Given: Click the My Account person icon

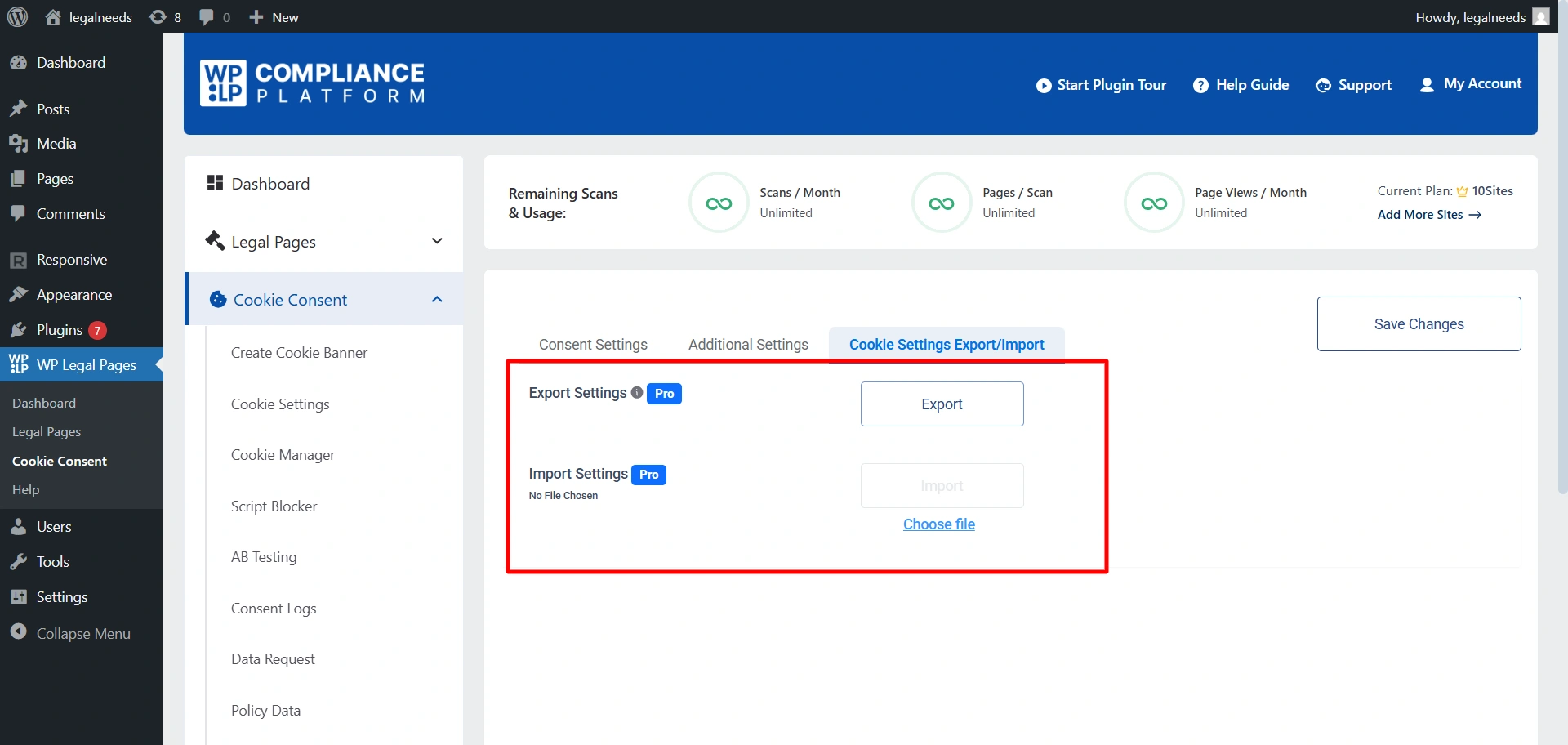Looking at the screenshot, I should tap(1427, 84).
